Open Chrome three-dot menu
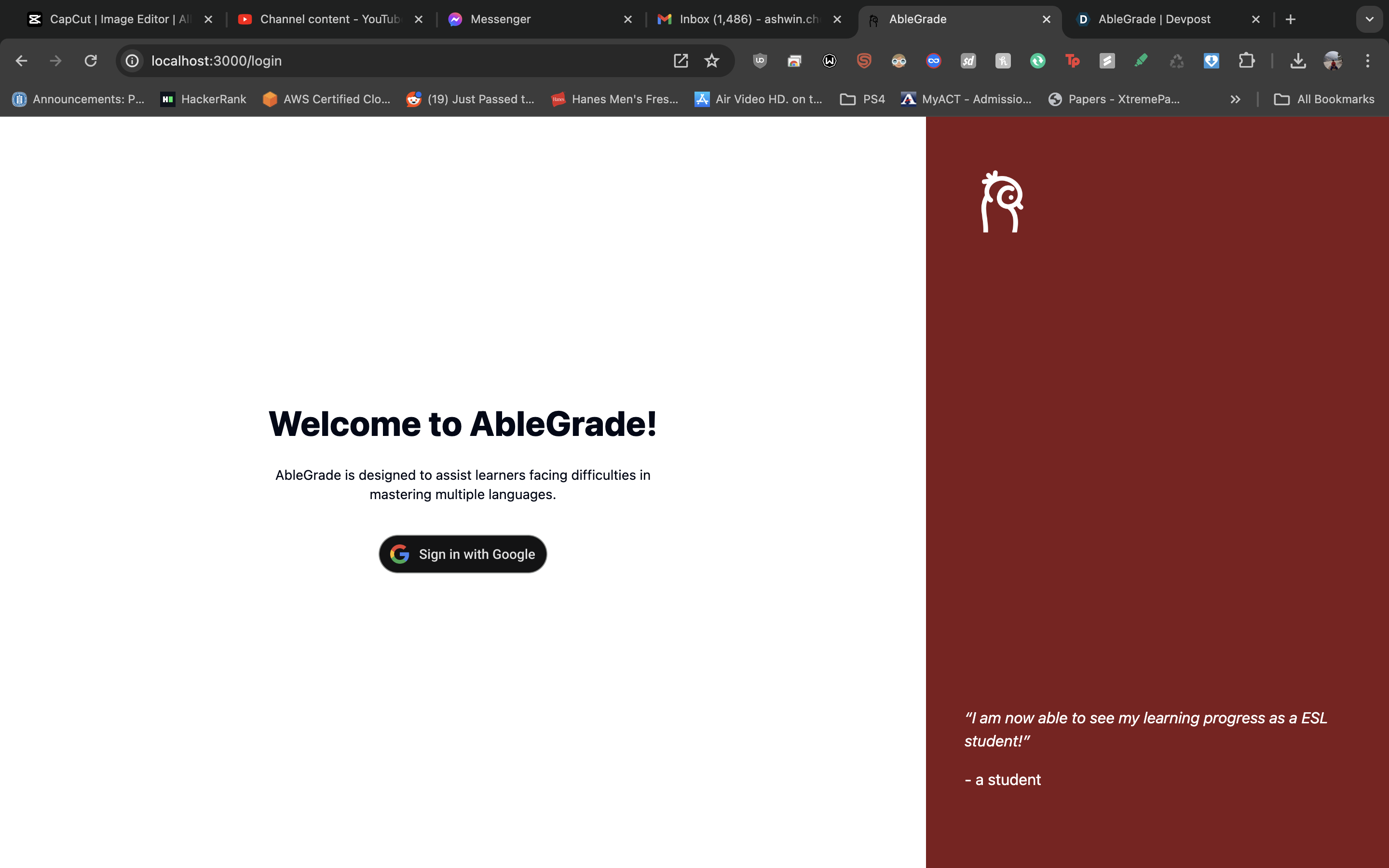Screen dimensions: 1389x868 (x=1367, y=61)
